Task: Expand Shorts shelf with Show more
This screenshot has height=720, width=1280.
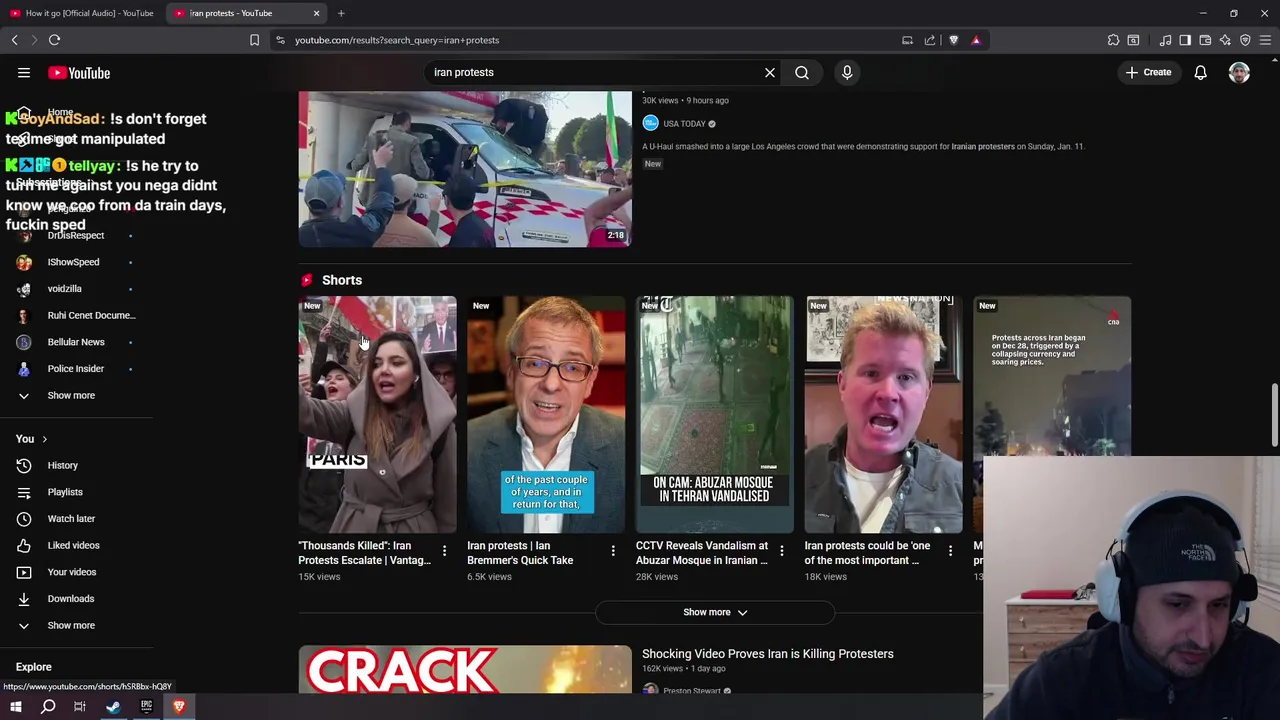Action: [x=715, y=612]
